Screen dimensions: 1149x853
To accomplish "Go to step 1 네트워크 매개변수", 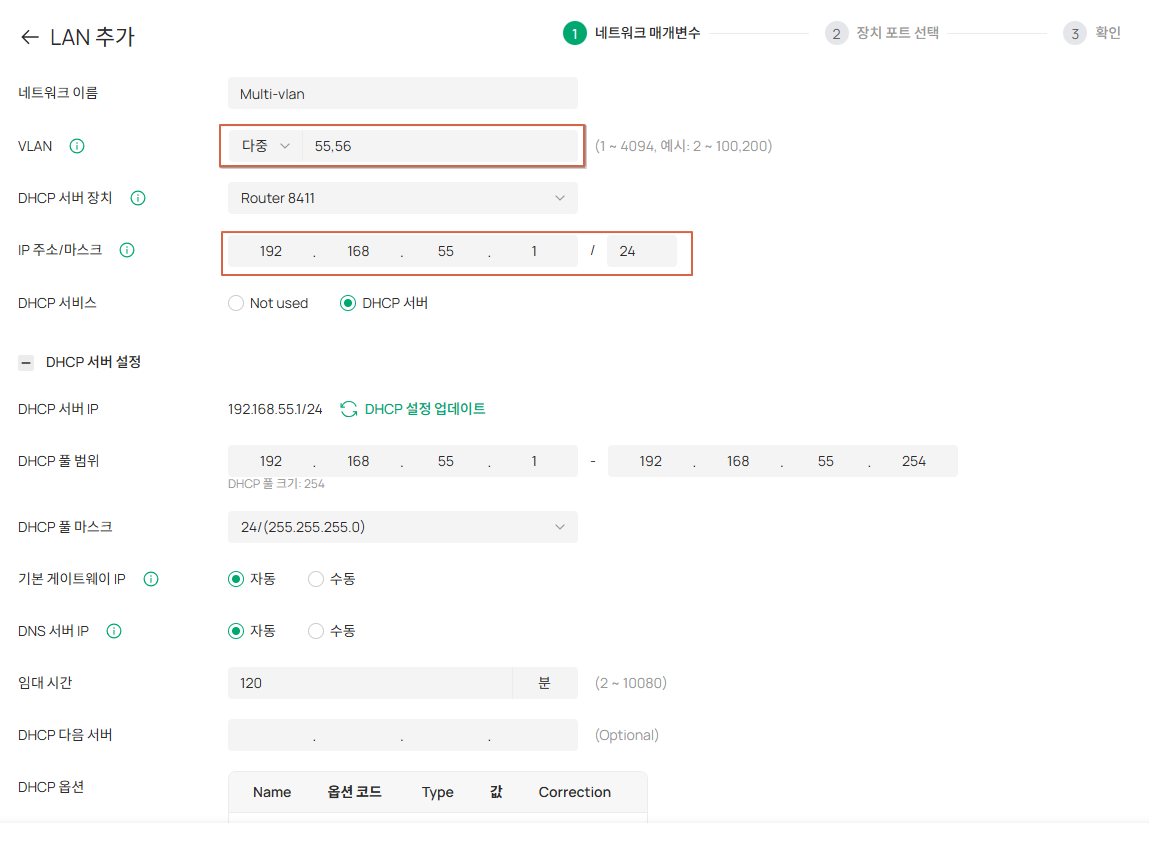I will [x=632, y=33].
